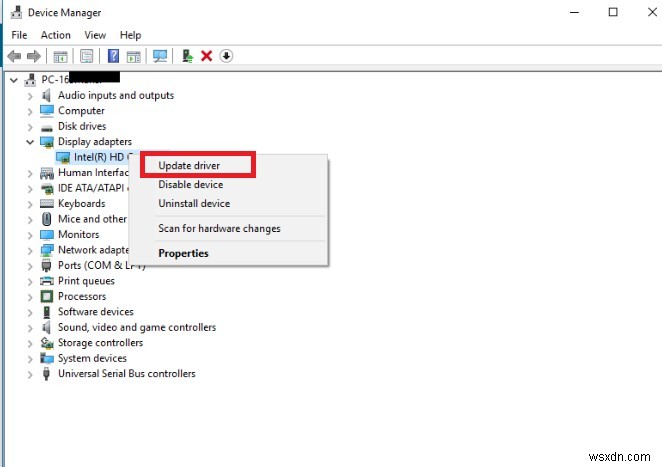Viewport: 662px width, 467px height.
Task: Select the Storage controllers label
Action: coord(100,343)
